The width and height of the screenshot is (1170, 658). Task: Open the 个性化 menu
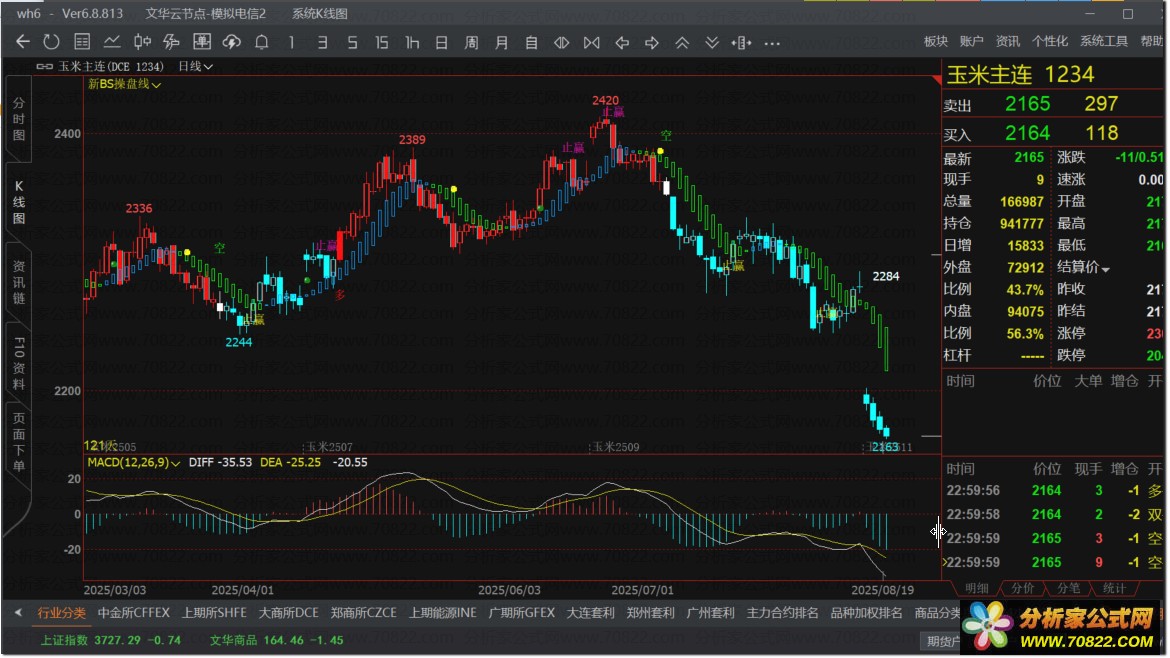click(x=1050, y=41)
